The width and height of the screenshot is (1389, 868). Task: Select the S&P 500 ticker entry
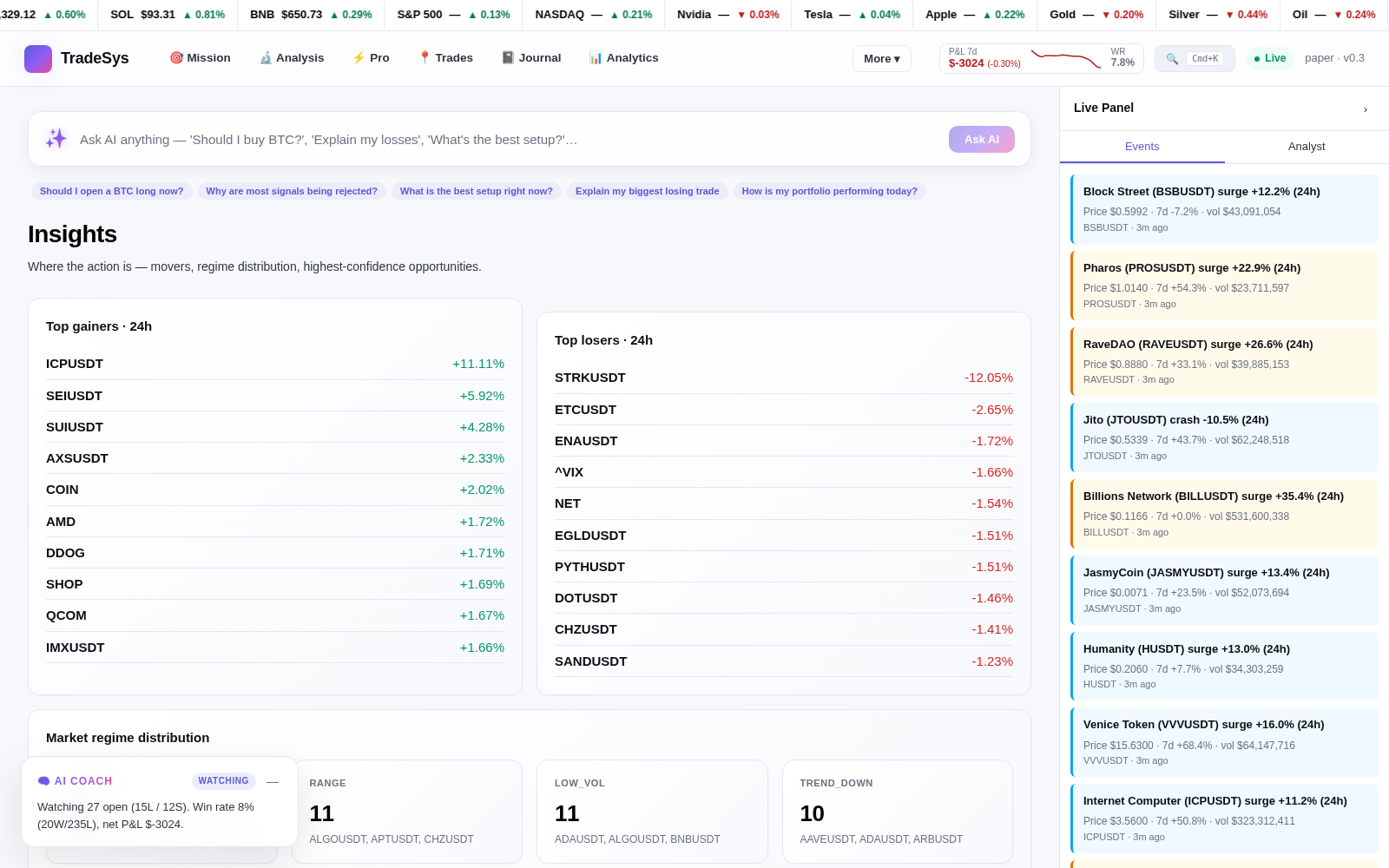454,15
